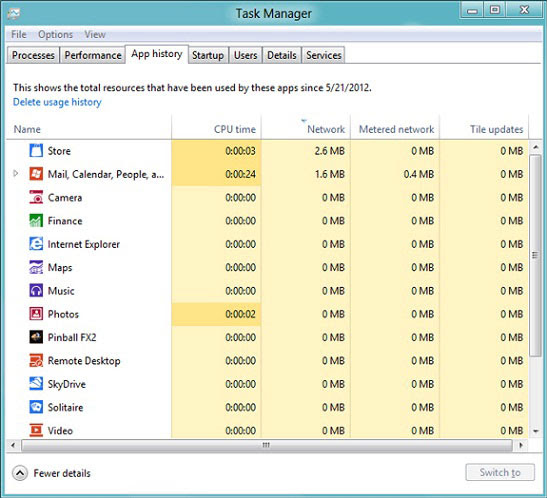Sort by the Network column header

point(326,129)
